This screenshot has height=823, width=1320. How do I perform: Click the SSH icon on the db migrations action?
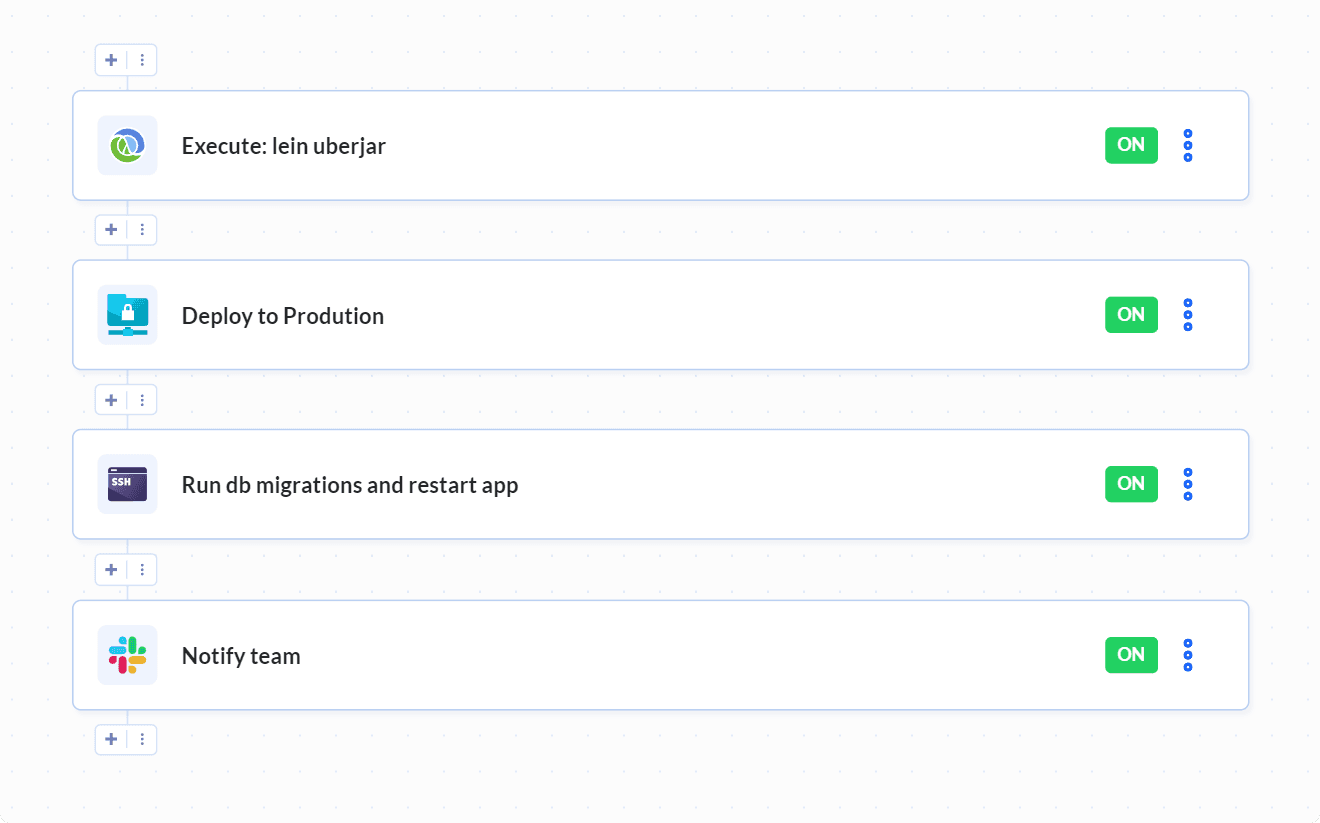pos(127,484)
